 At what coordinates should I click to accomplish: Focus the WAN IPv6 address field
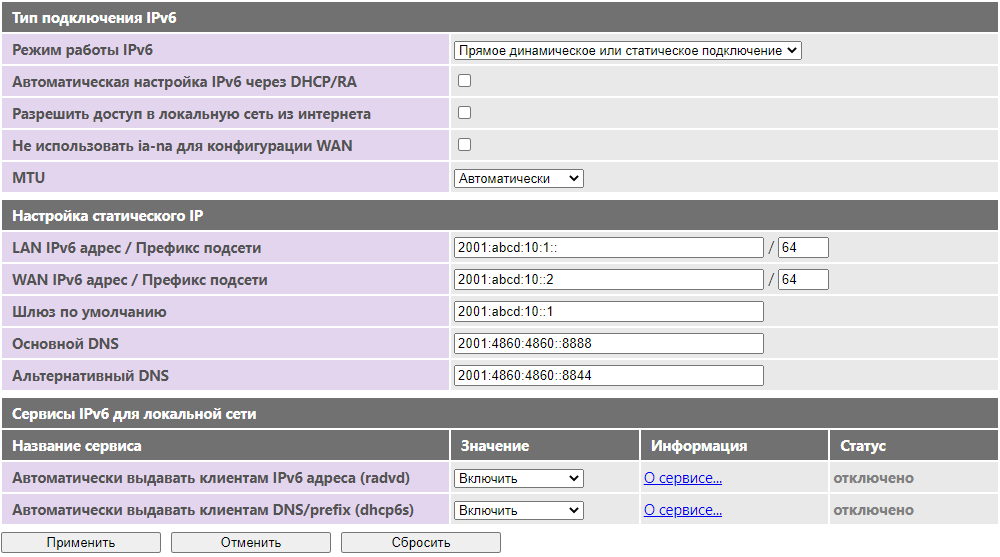(x=608, y=279)
